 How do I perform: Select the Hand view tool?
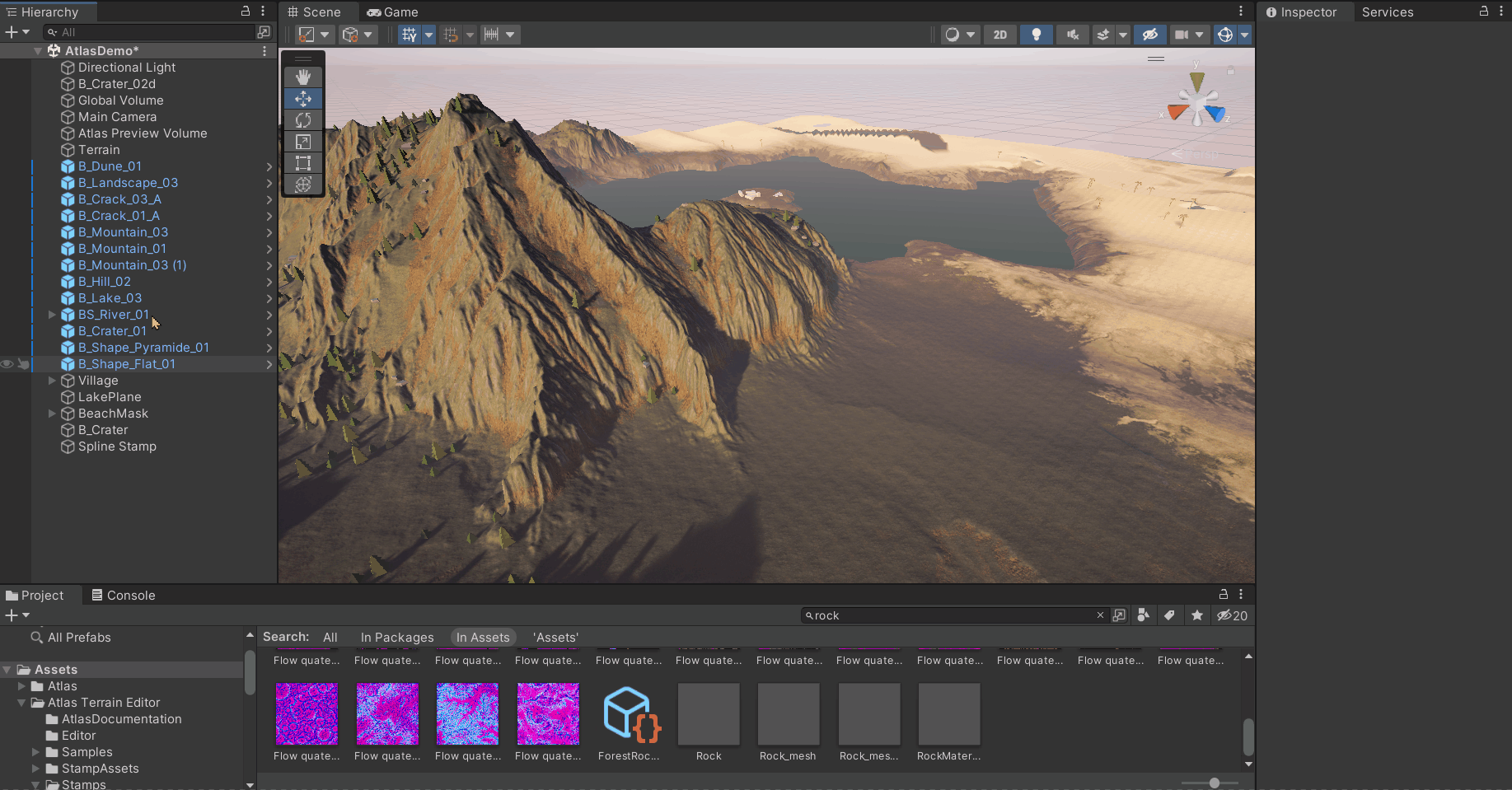coord(303,77)
